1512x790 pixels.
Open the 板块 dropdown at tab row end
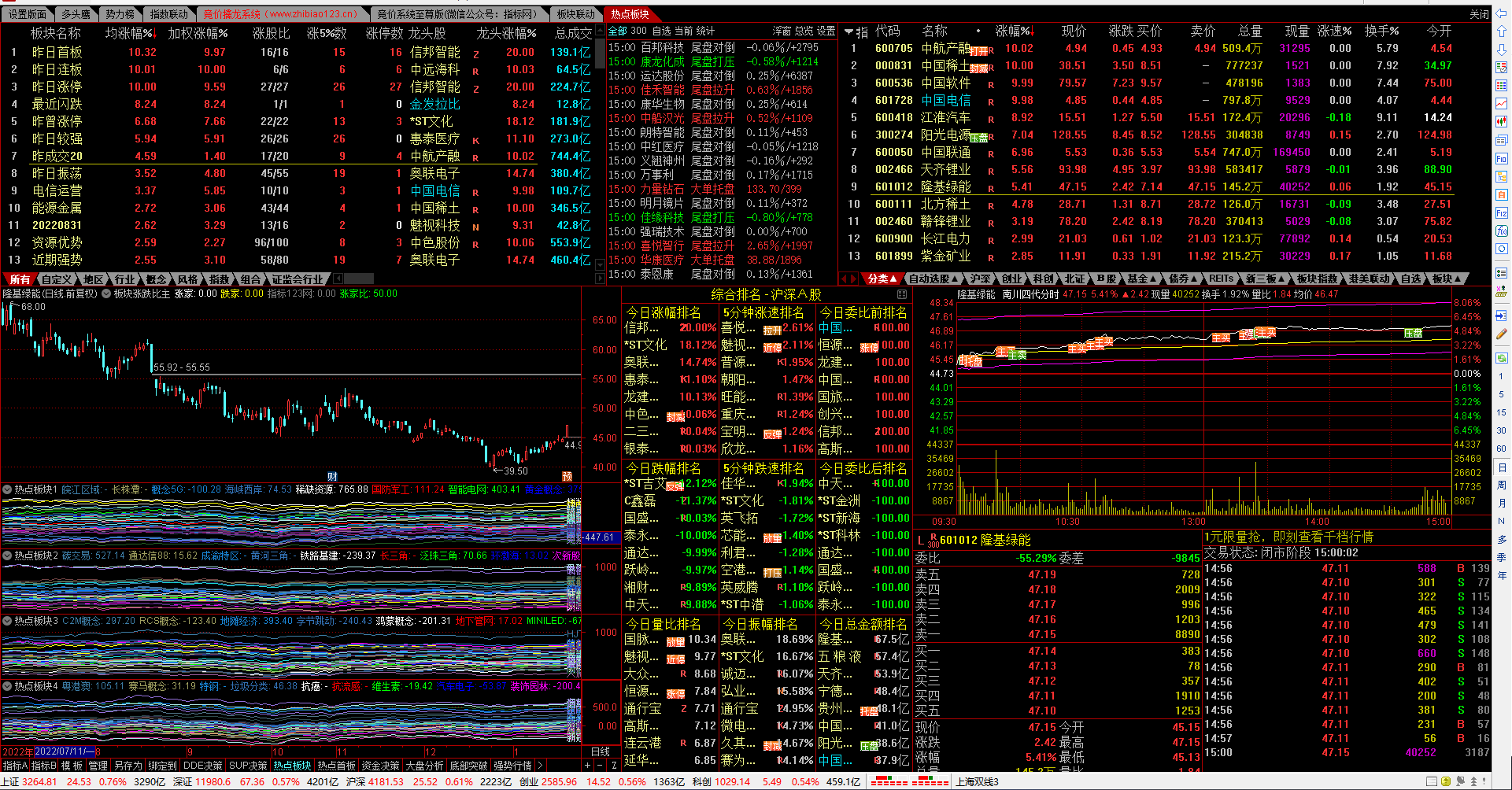click(x=1447, y=279)
